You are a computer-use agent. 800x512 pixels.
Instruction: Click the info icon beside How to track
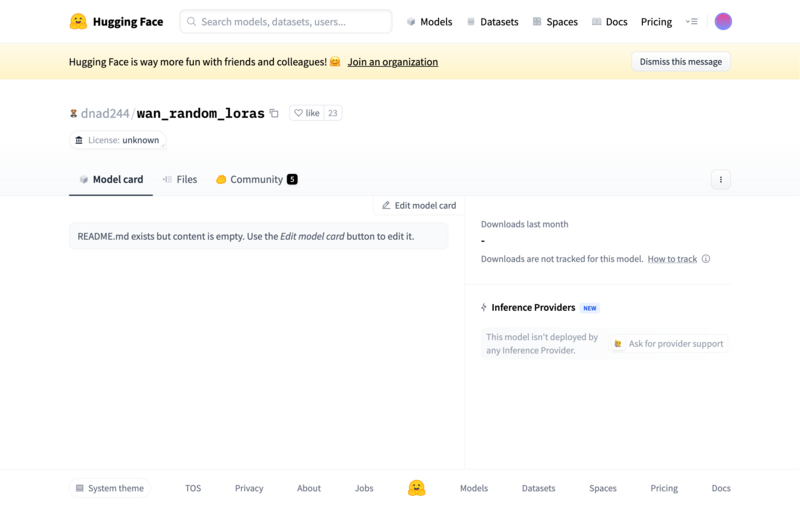point(706,259)
